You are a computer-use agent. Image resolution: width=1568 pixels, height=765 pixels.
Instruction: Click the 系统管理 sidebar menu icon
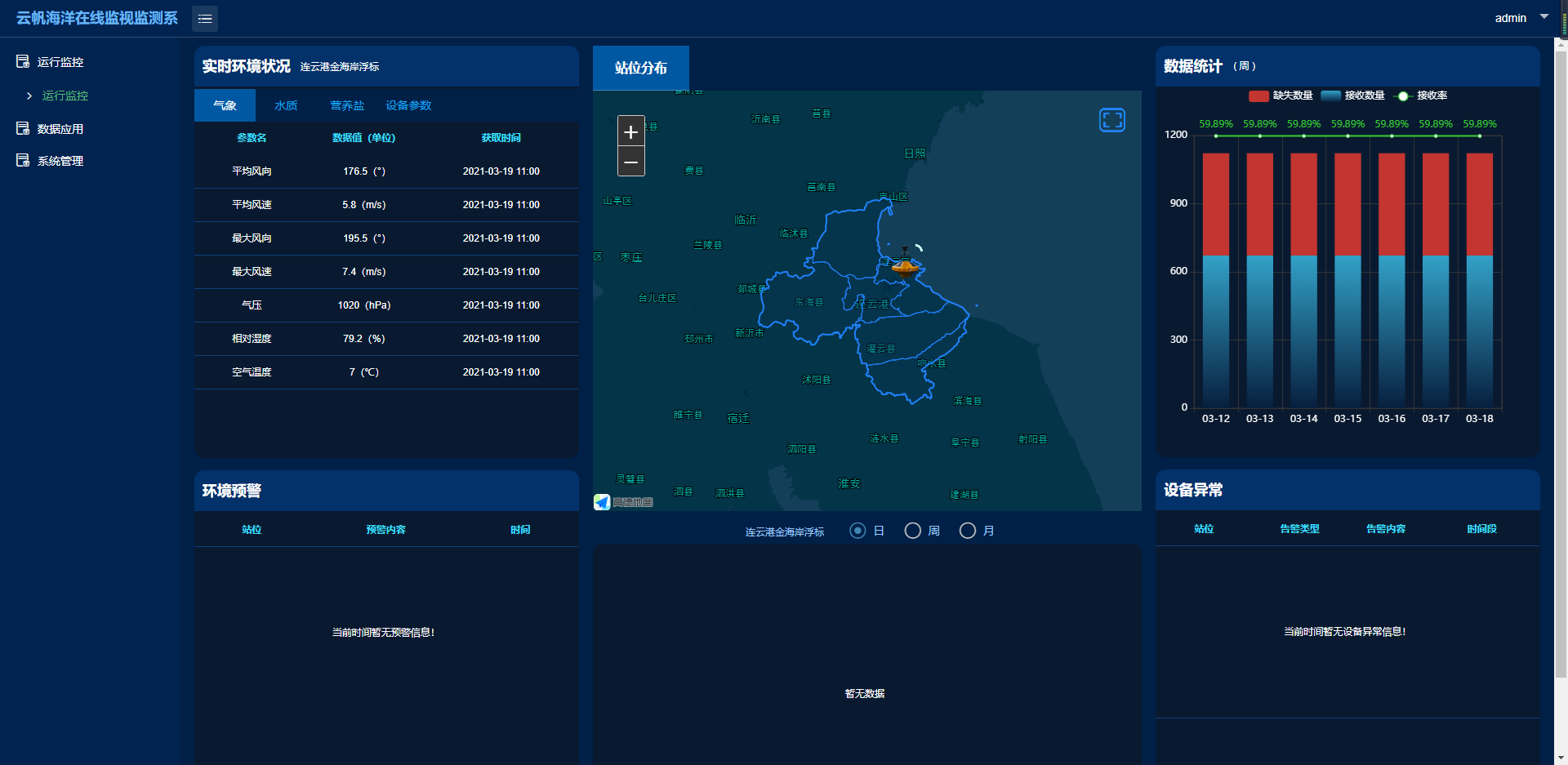[23, 161]
